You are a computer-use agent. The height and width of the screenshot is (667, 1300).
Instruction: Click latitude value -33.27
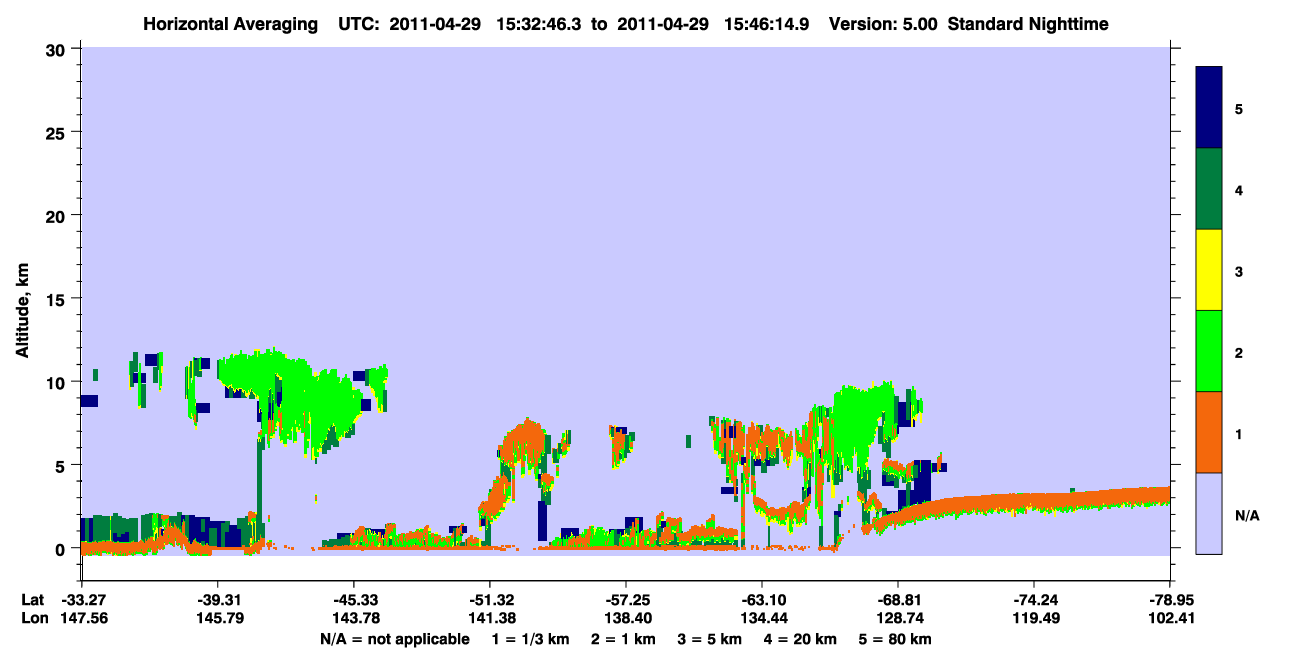tap(81, 600)
